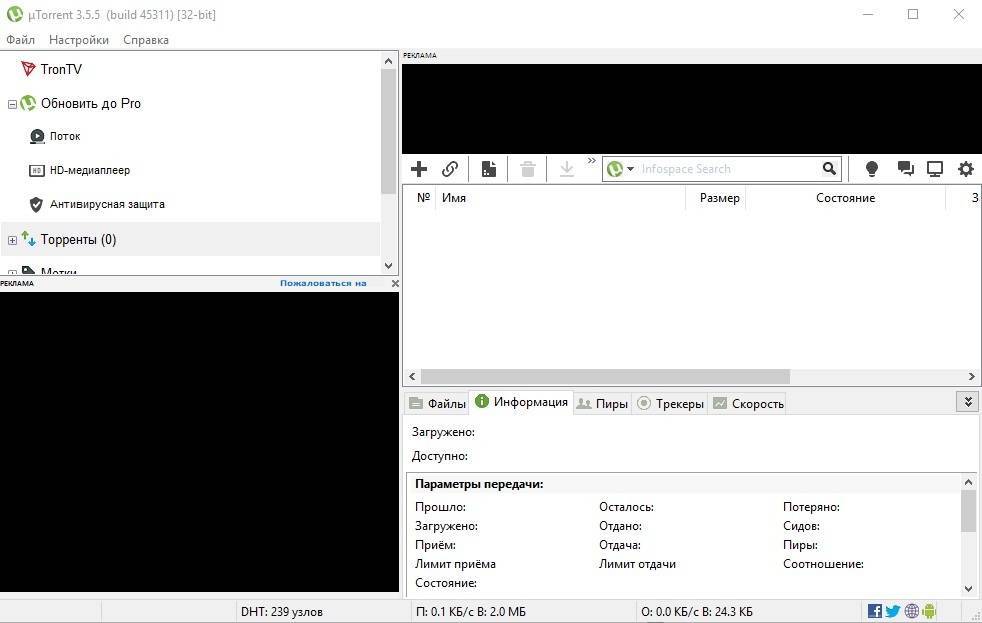This screenshot has width=982, height=623.
Task: Click the Пожаловаться на link
Action: point(323,283)
